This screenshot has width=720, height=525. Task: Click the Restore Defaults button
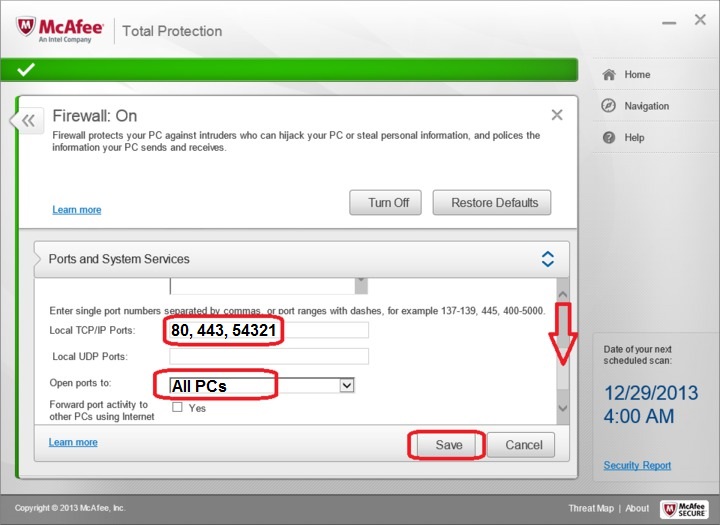(494, 203)
